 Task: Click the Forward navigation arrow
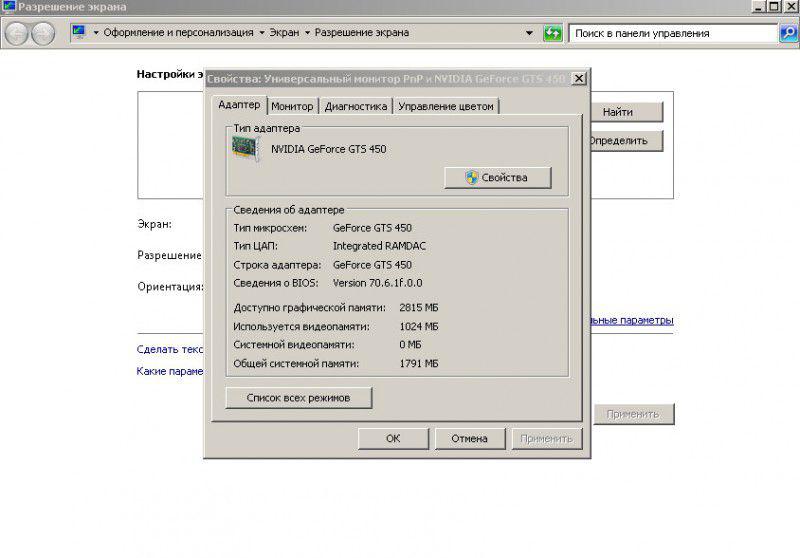(43, 34)
